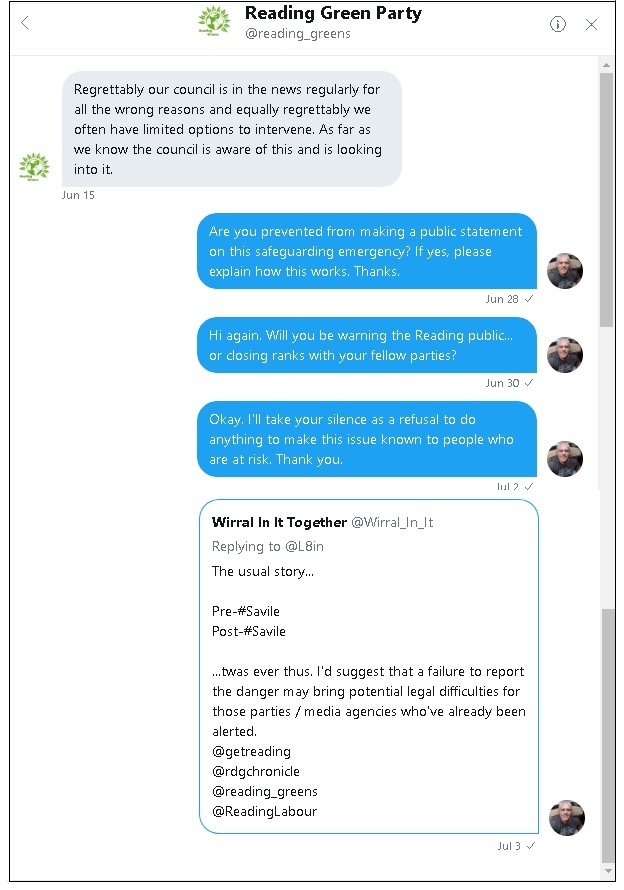Click the delivered checkmark beside Jun 28
This screenshot has height=890, width=624.
pyautogui.click(x=527, y=298)
